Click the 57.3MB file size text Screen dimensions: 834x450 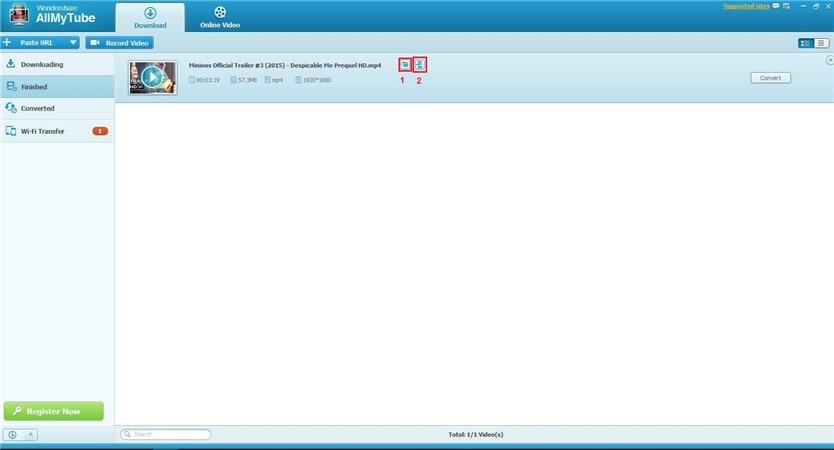pyautogui.click(x=247, y=80)
